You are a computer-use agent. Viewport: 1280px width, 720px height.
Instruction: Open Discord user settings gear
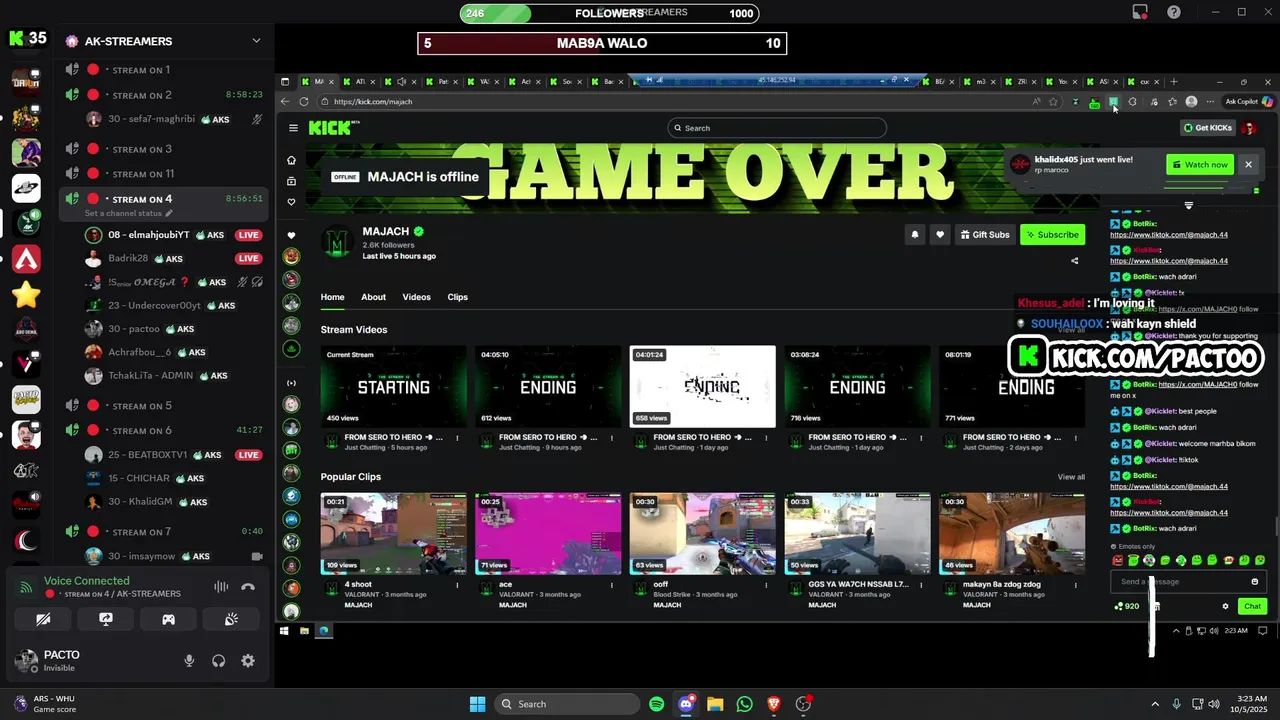click(248, 661)
